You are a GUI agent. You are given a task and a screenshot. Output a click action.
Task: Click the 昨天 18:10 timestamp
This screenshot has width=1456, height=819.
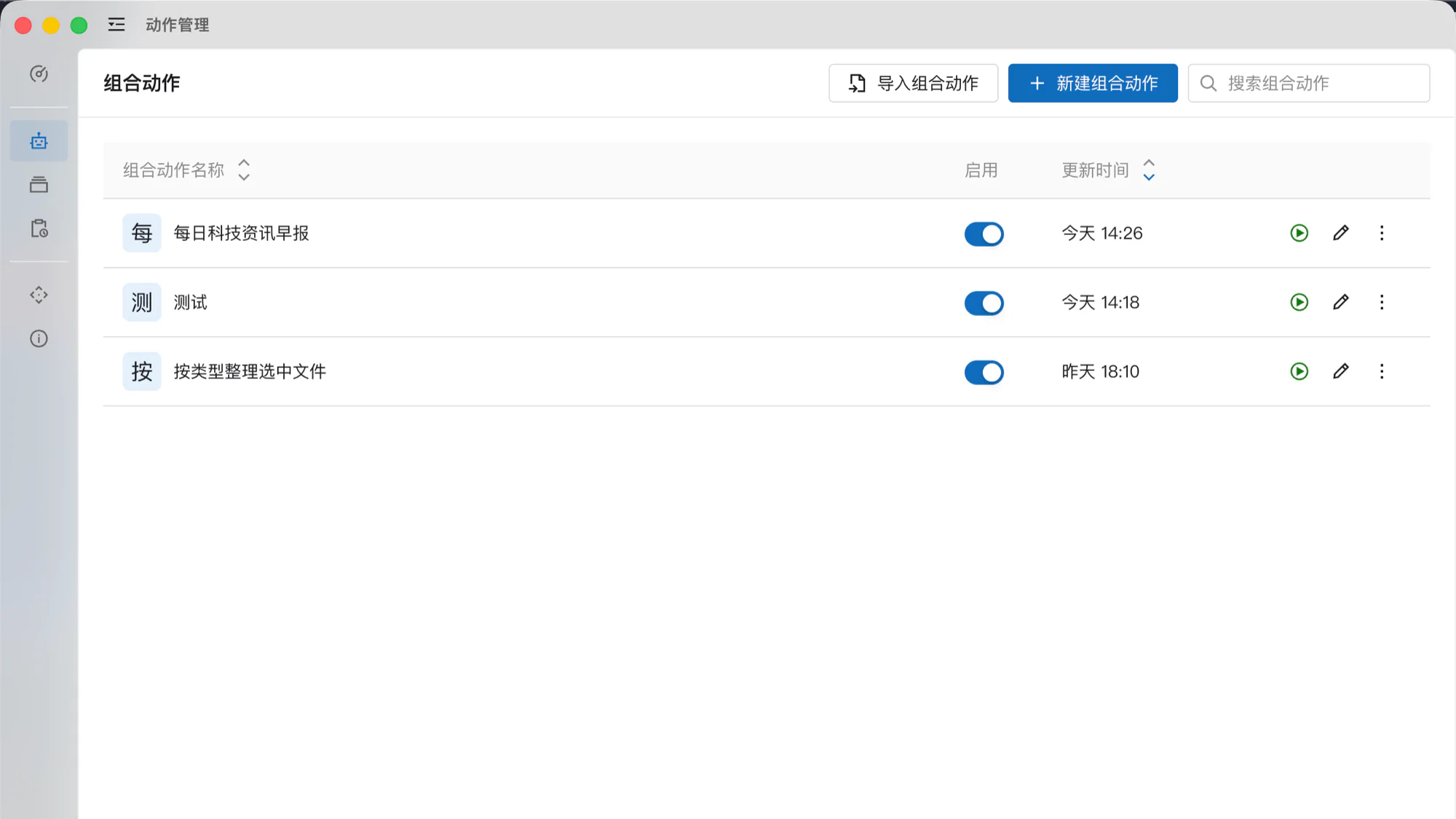pyautogui.click(x=1101, y=371)
